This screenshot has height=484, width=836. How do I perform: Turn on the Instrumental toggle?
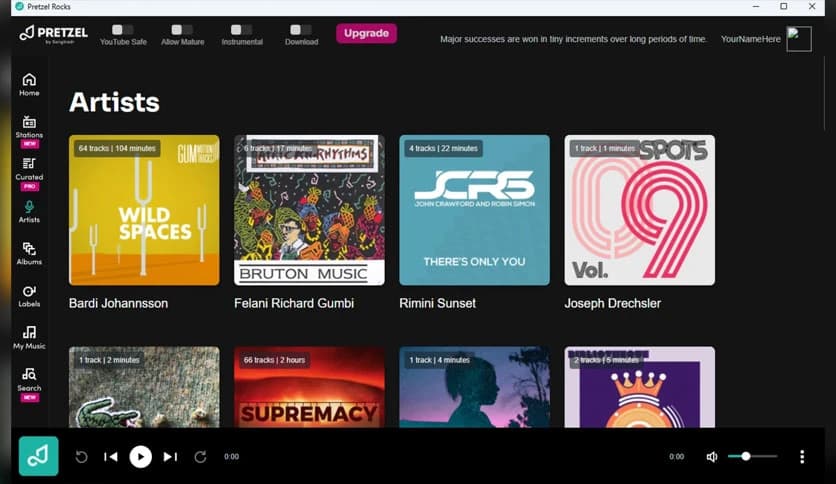[241, 30]
